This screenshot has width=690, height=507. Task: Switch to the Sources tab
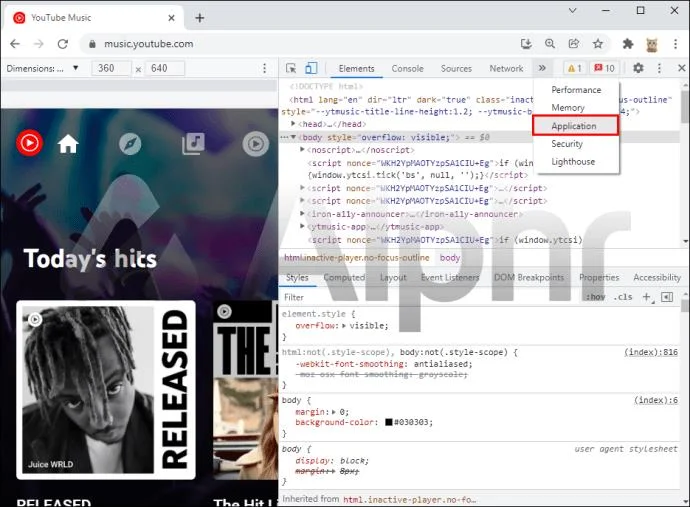click(456, 69)
